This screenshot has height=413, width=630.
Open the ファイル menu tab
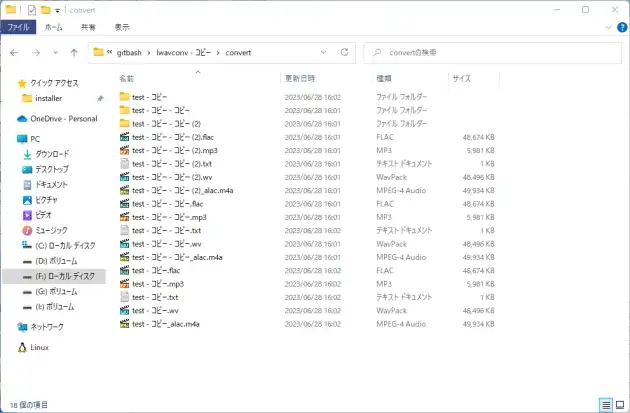point(18,28)
